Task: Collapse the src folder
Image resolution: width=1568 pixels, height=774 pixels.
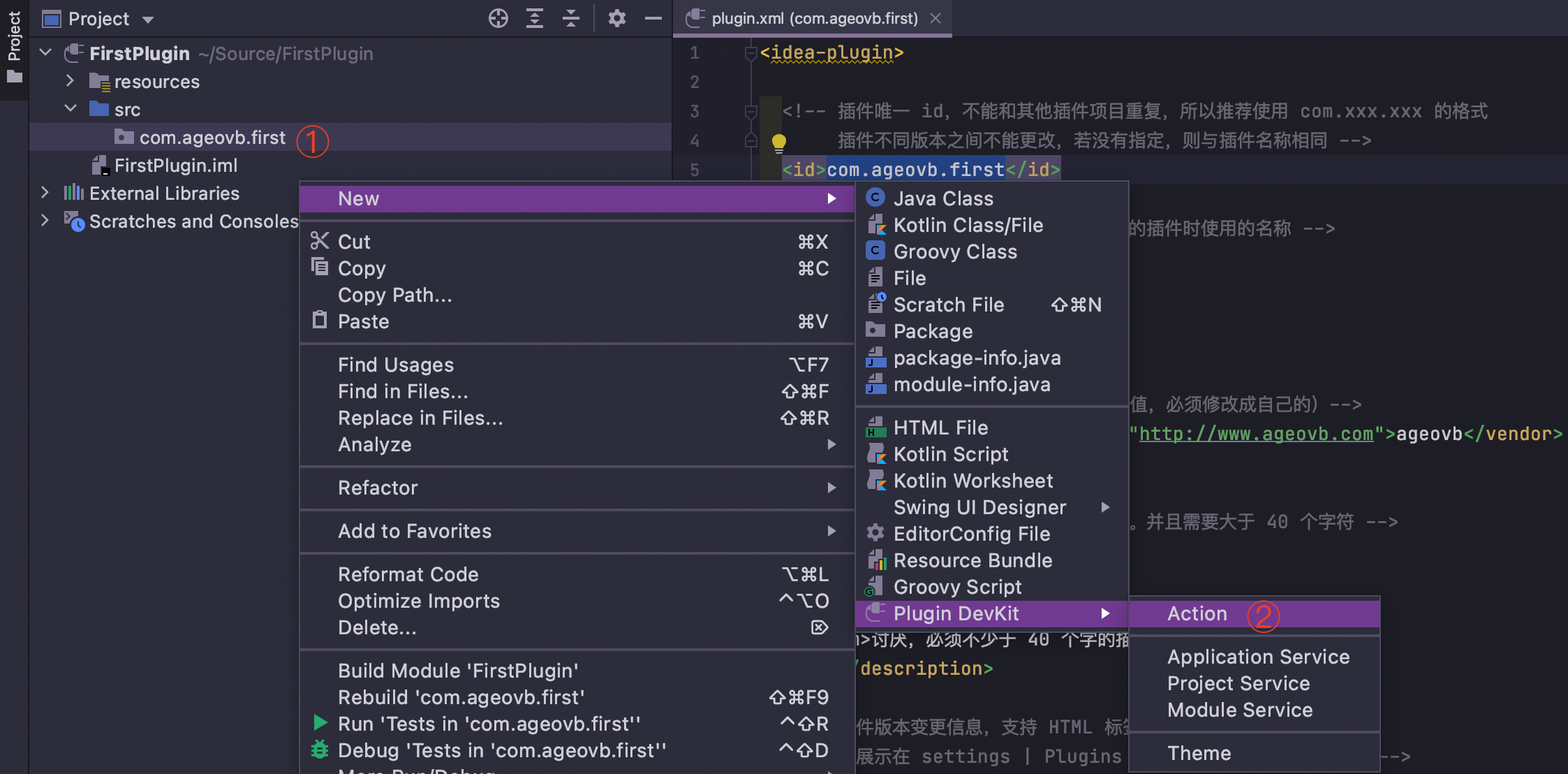Action: click(x=71, y=108)
